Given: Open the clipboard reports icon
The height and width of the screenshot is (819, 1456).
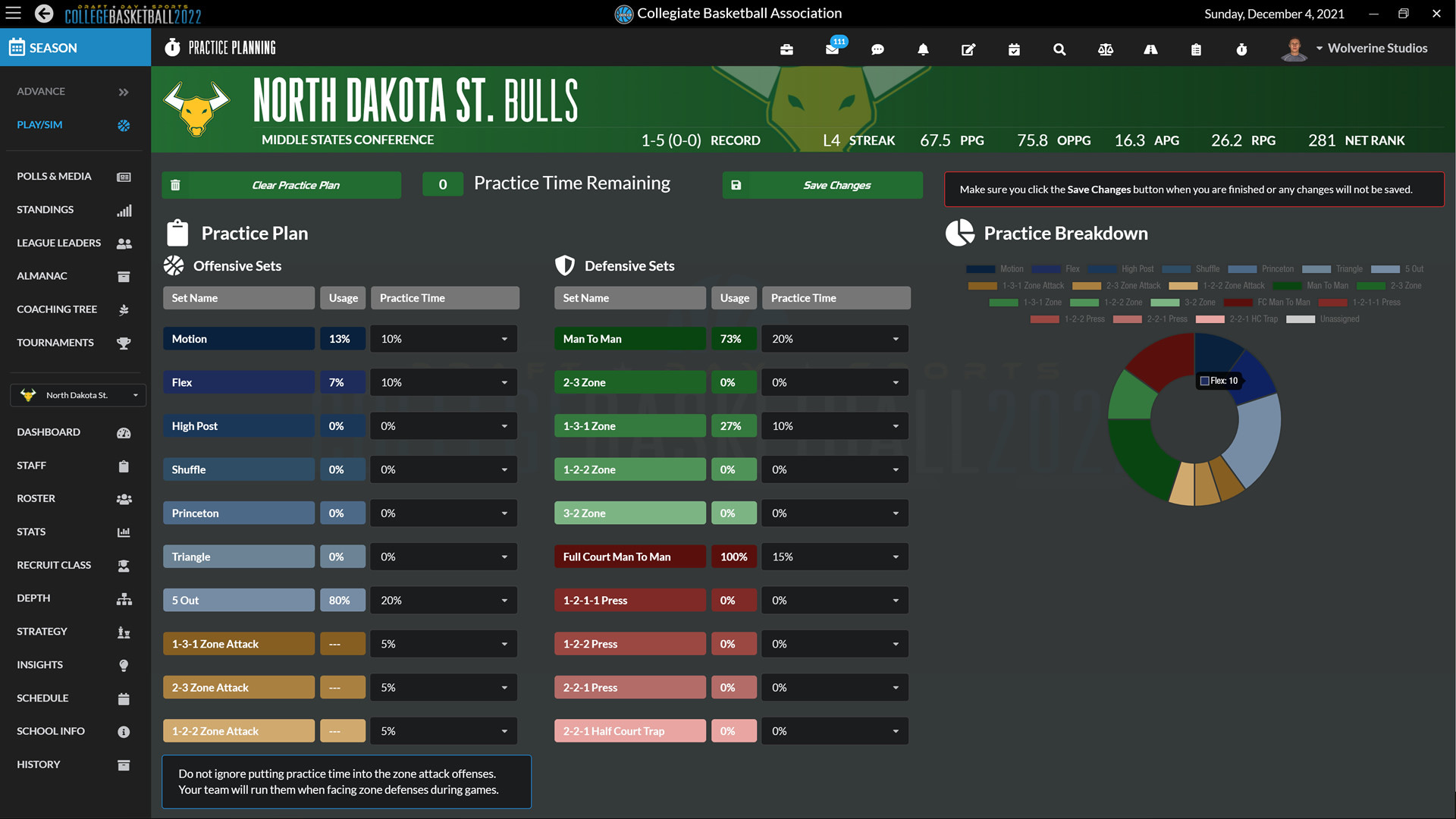Looking at the screenshot, I should point(1196,49).
